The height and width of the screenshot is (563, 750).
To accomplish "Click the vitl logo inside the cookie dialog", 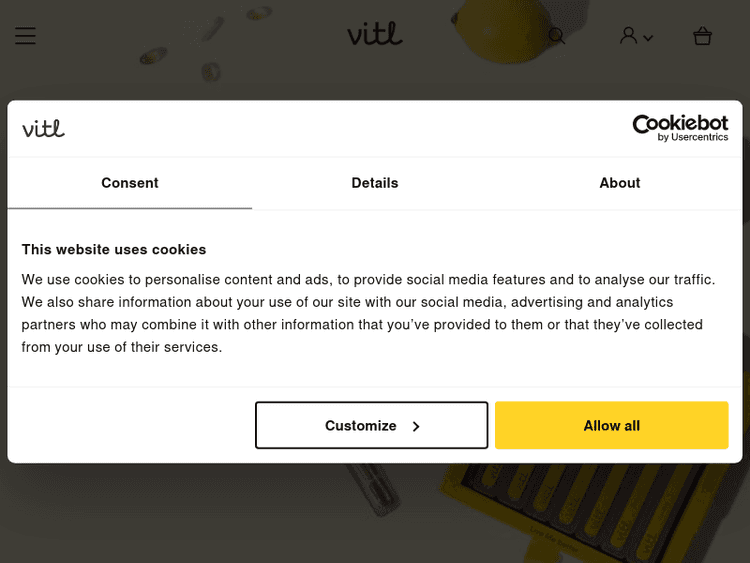I will pos(44,128).
